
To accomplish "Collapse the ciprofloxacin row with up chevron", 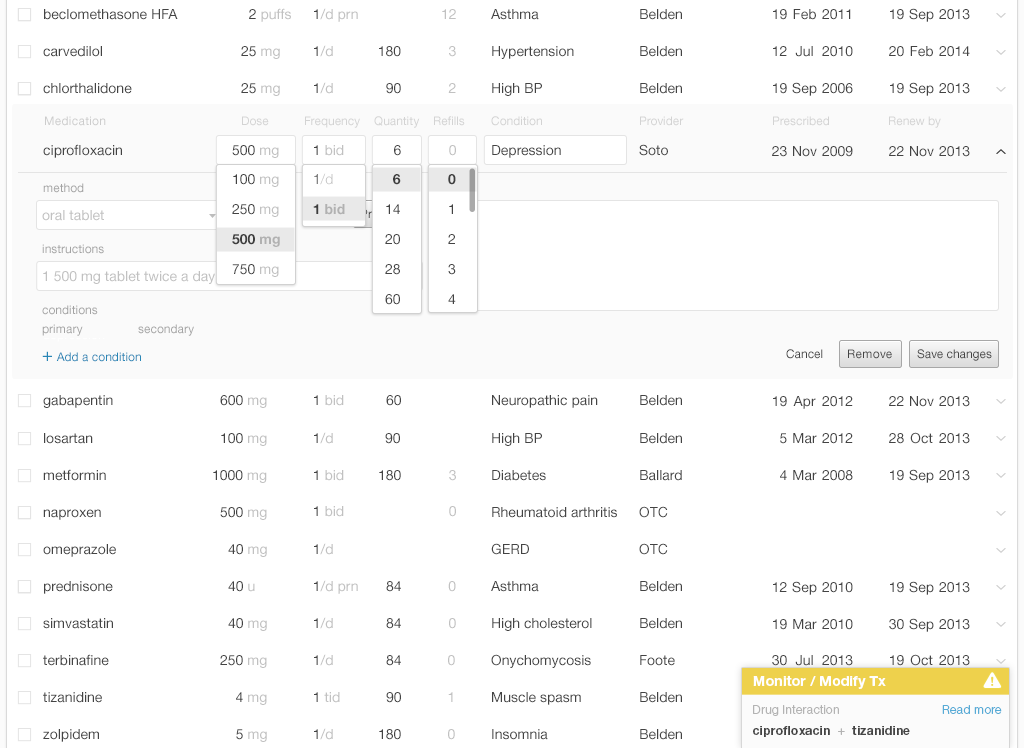I will point(1001,151).
